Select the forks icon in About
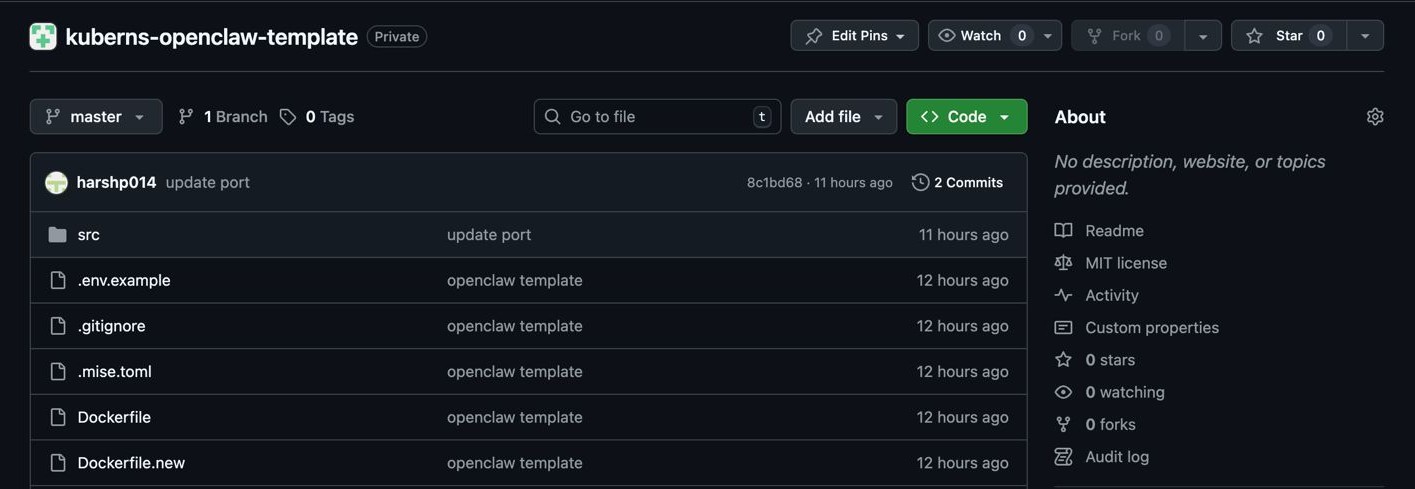Screen dimensions: 1415x489 tap(1063, 425)
